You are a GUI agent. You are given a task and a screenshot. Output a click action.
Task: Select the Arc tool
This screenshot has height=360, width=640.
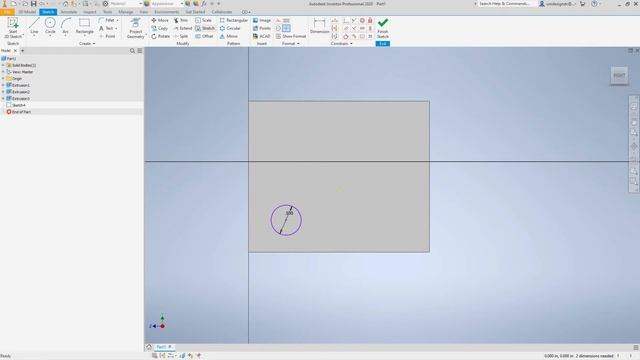tap(65, 27)
